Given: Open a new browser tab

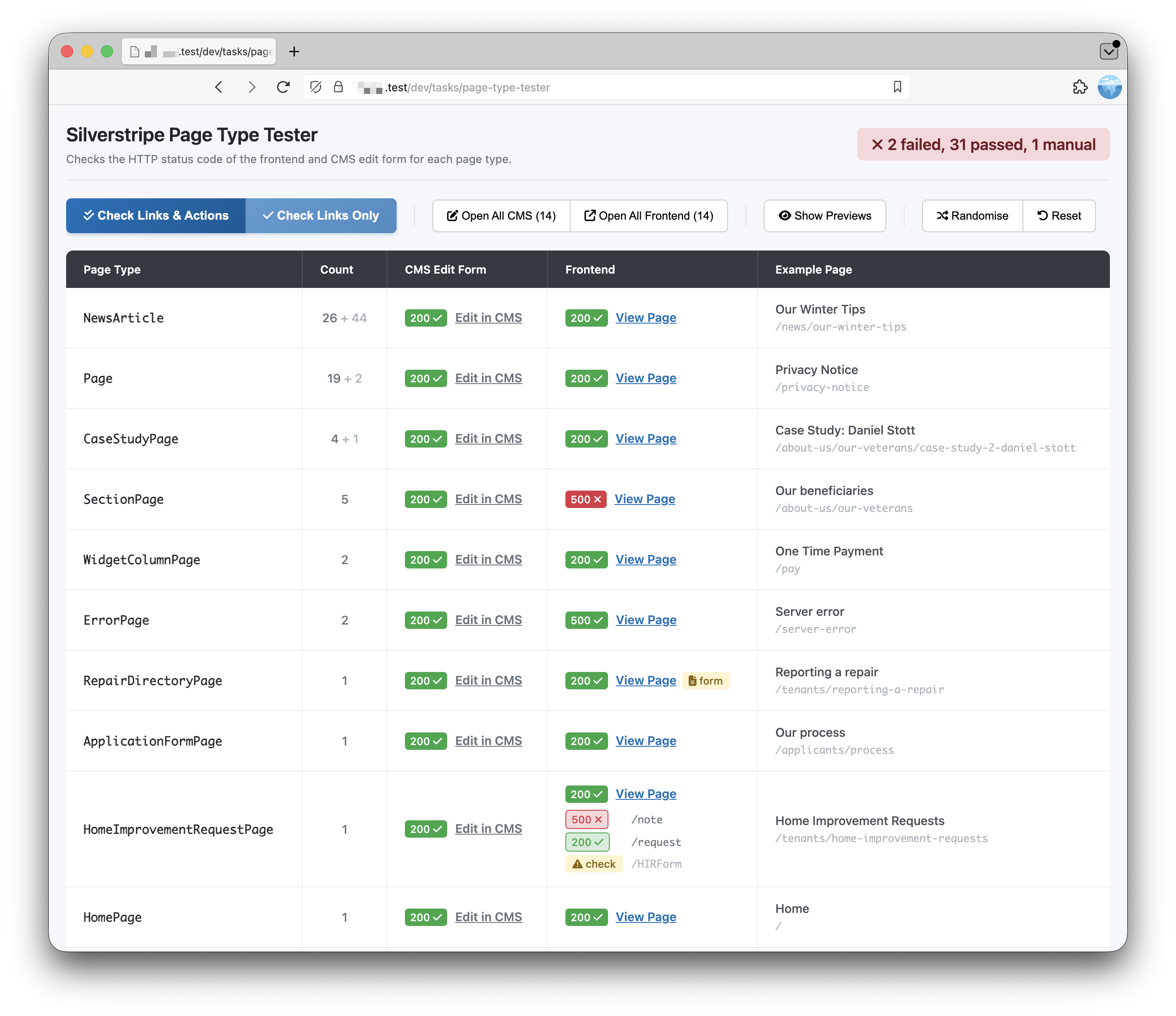Looking at the screenshot, I should 294,51.
